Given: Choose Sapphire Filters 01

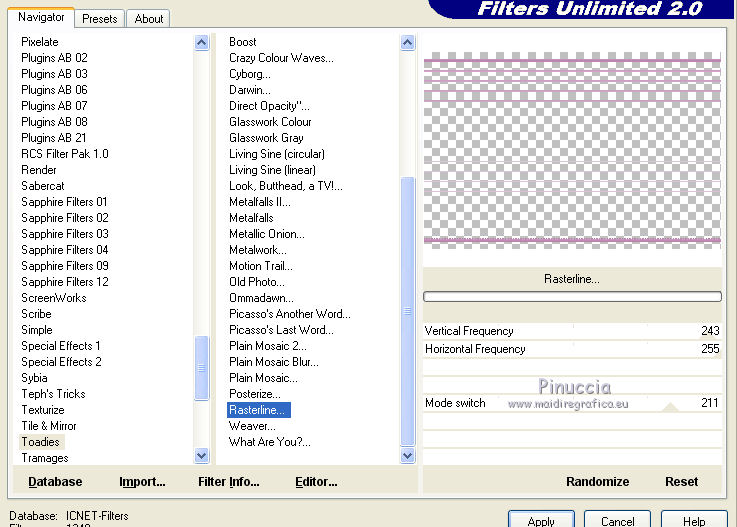Looking at the screenshot, I should point(64,202).
